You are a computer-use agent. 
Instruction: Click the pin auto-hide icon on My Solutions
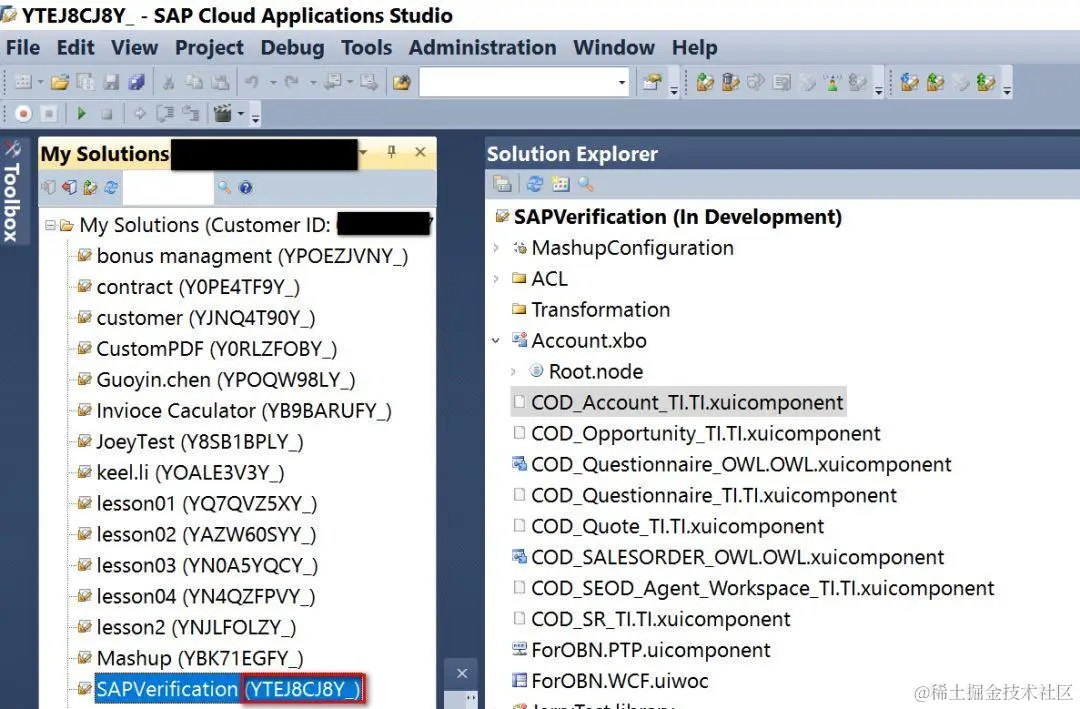point(391,152)
